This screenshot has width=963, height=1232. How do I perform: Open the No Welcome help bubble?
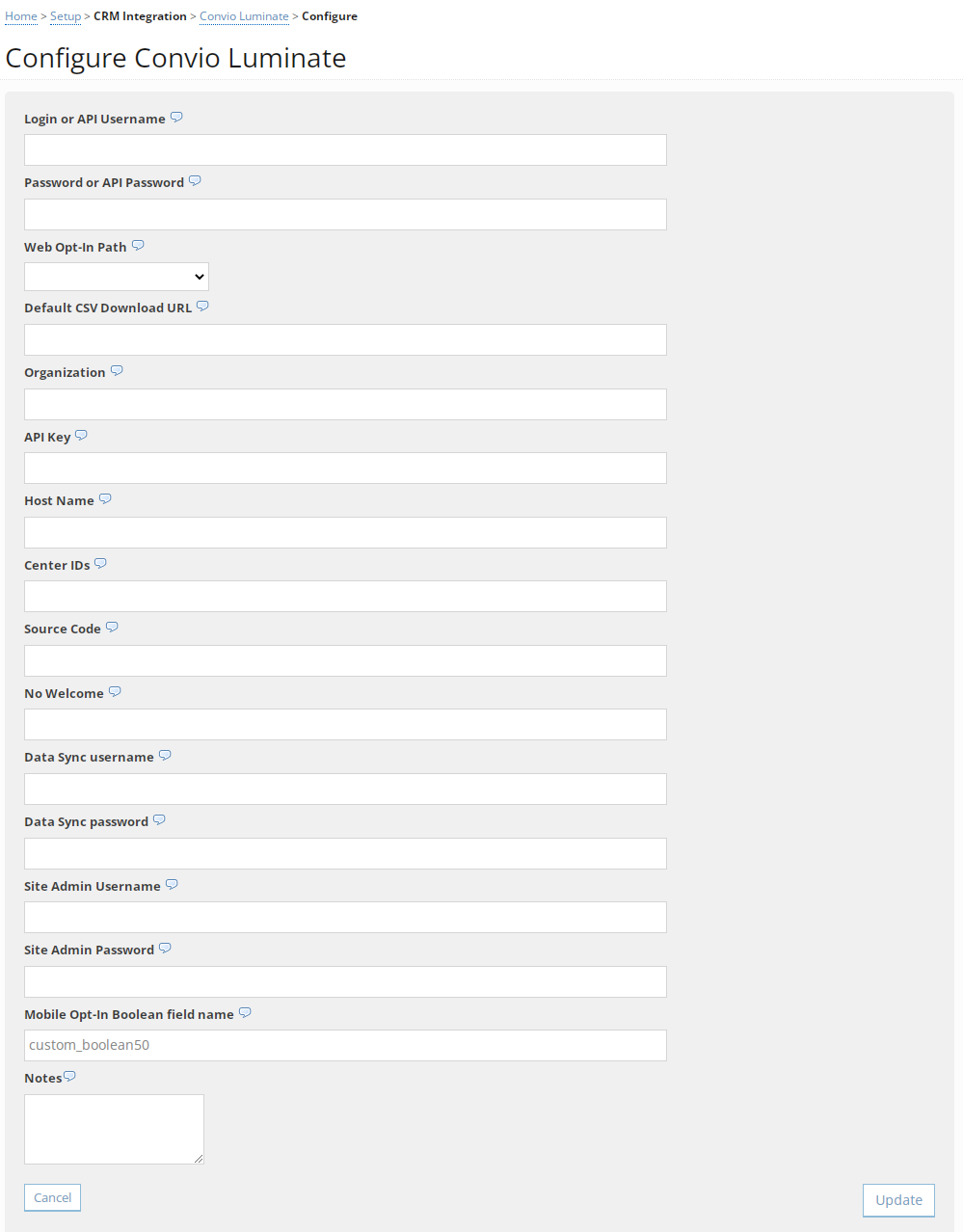pyautogui.click(x=115, y=690)
